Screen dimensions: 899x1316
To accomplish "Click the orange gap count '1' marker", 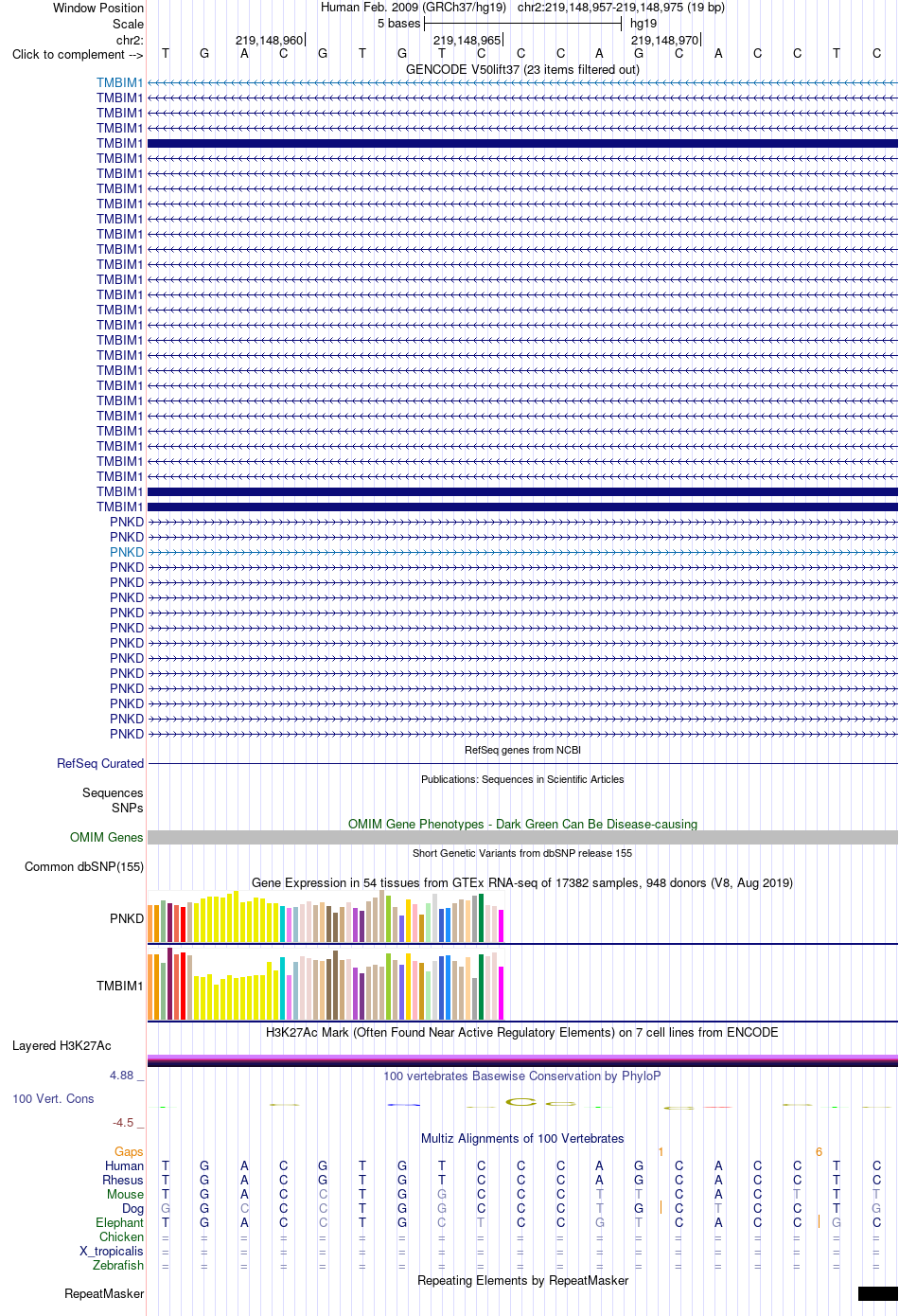I will pos(661,1151).
